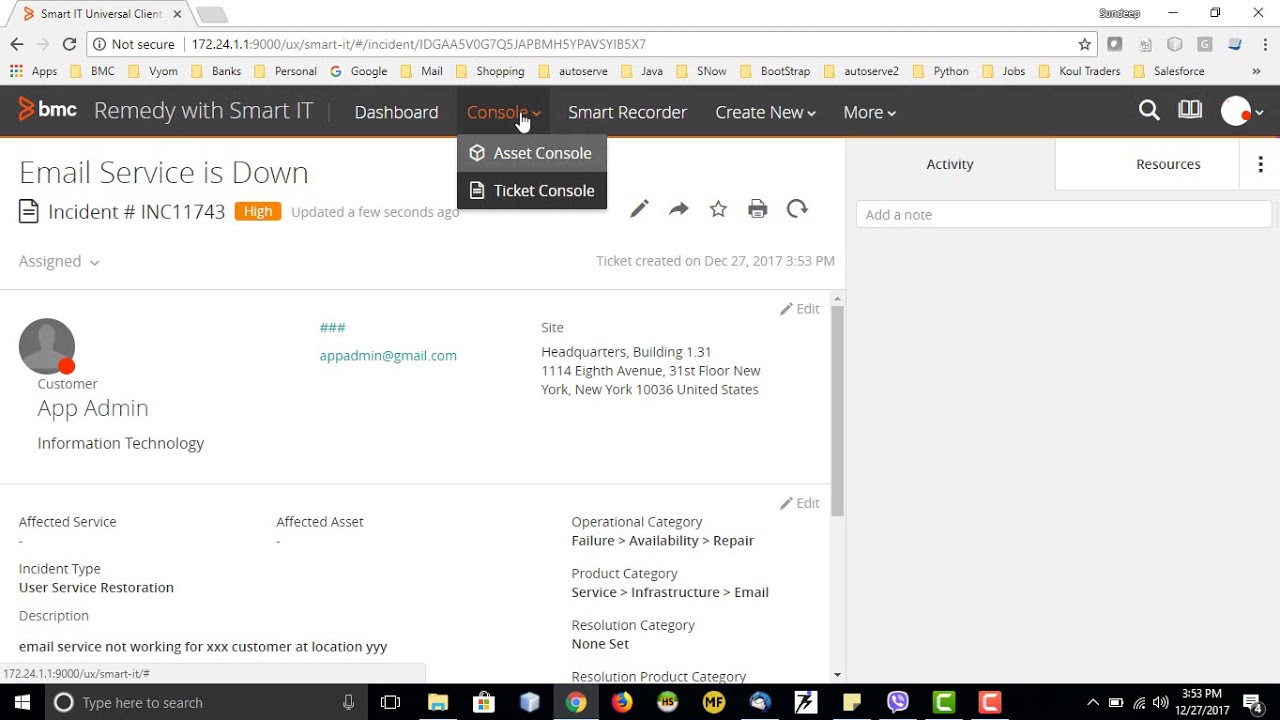1280x720 pixels.
Task: Click the gray G extension icon
Action: pos(1205,44)
